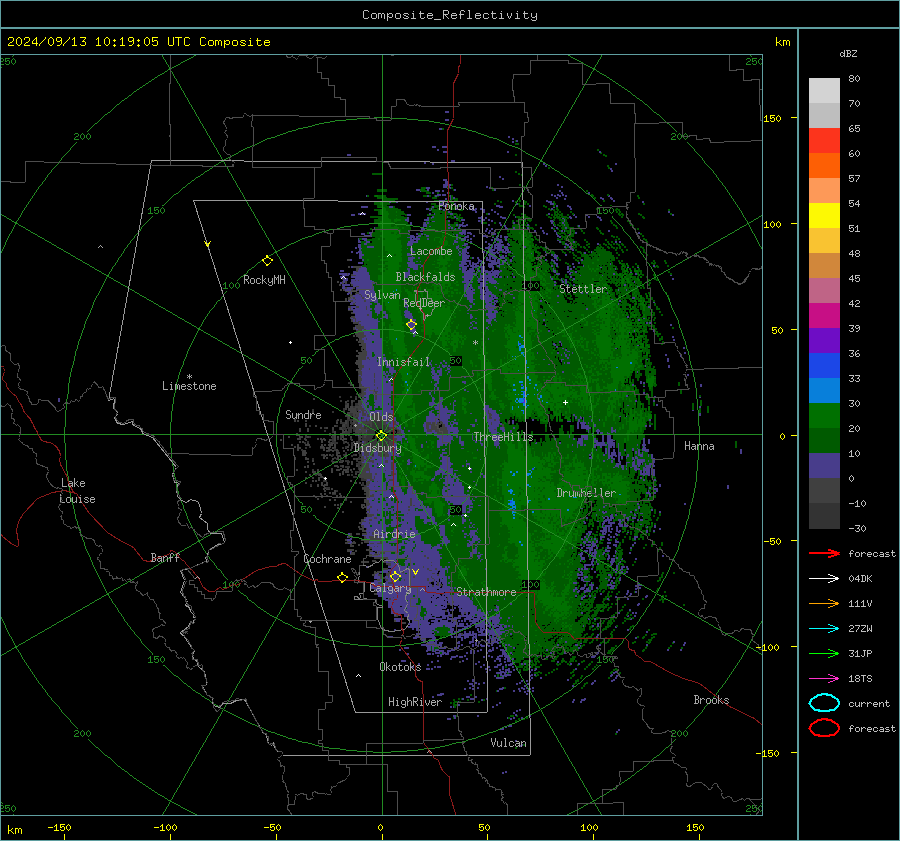This screenshot has width=900, height=841.
Task: Click the yellow radar site marker at Didsbury
Action: [x=381, y=436]
